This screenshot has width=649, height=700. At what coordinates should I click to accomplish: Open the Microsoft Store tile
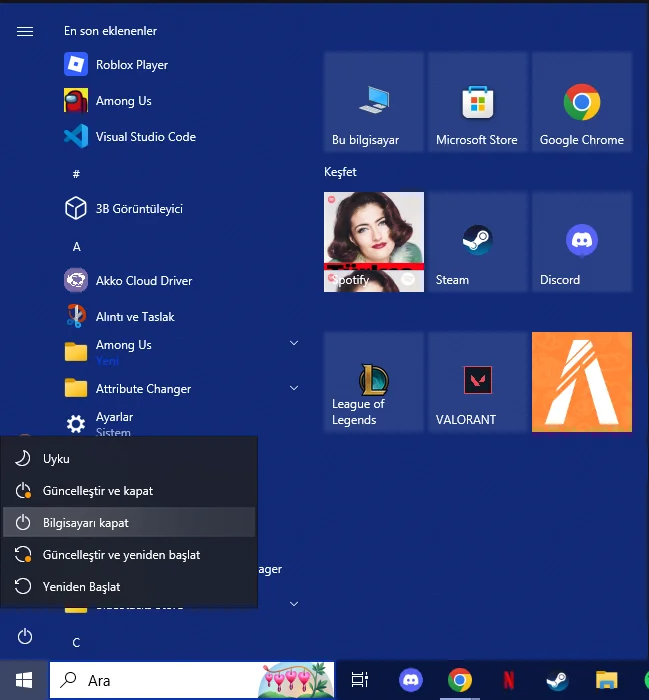pos(478,102)
